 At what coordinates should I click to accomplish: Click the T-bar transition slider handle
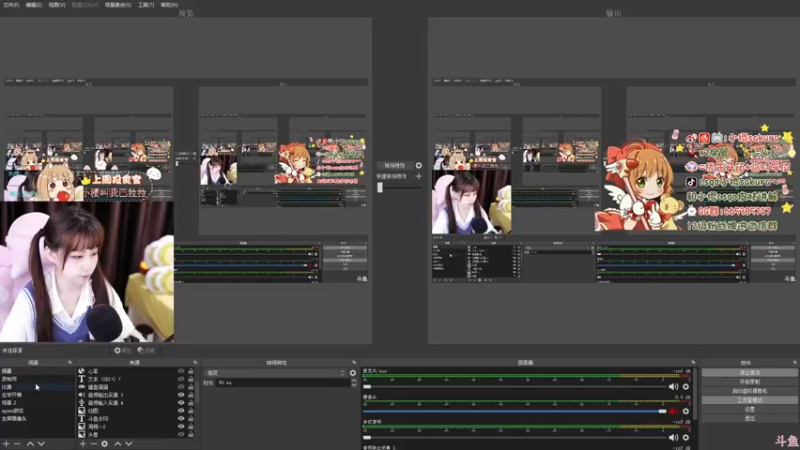[380, 187]
